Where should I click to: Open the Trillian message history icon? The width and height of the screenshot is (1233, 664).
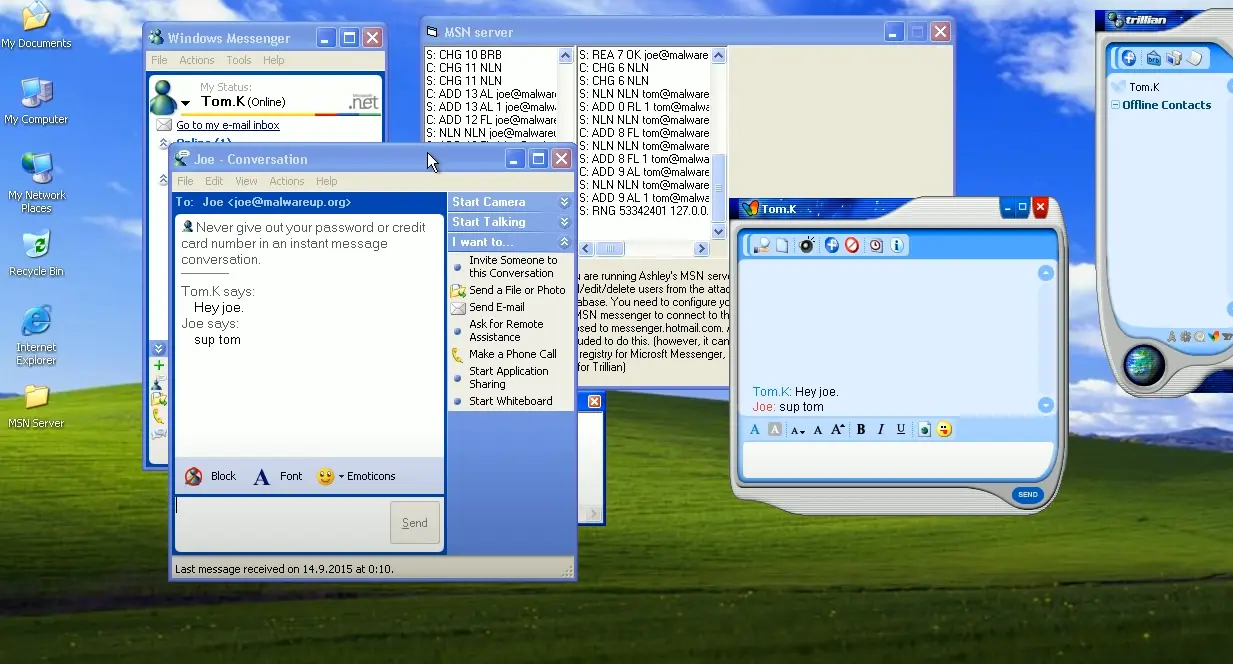pos(875,245)
